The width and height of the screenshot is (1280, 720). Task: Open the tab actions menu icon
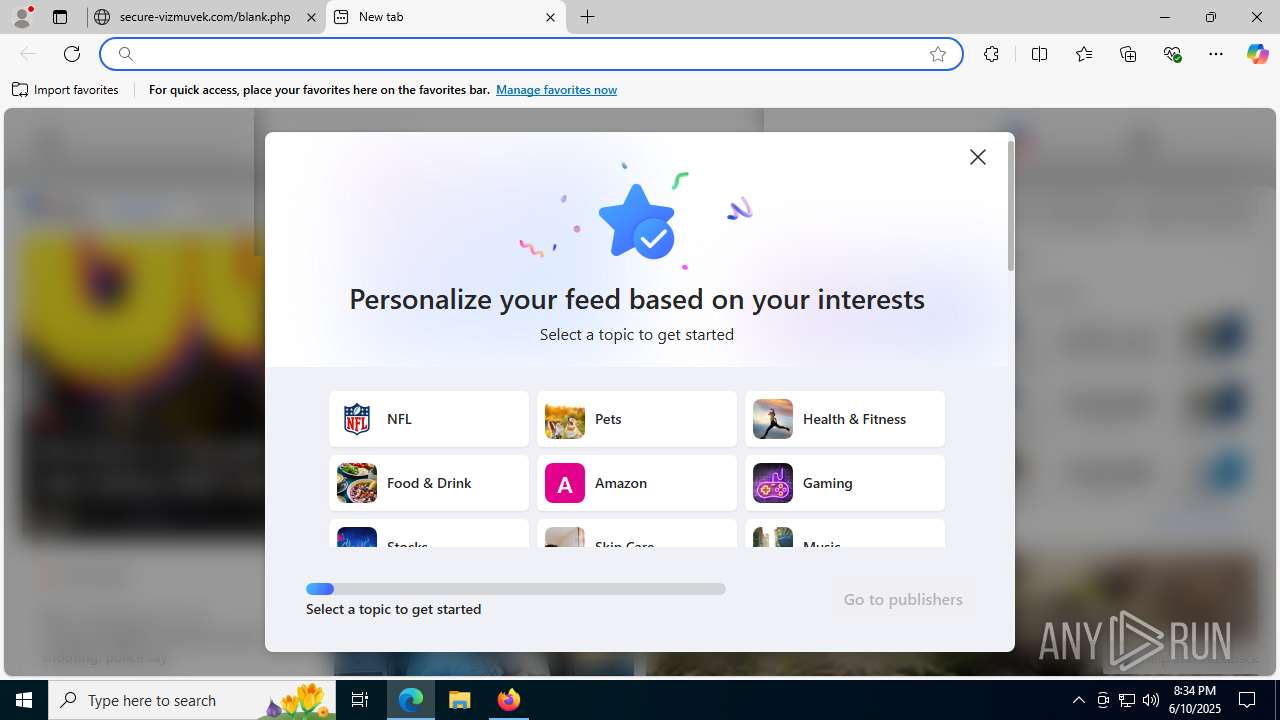pos(60,17)
